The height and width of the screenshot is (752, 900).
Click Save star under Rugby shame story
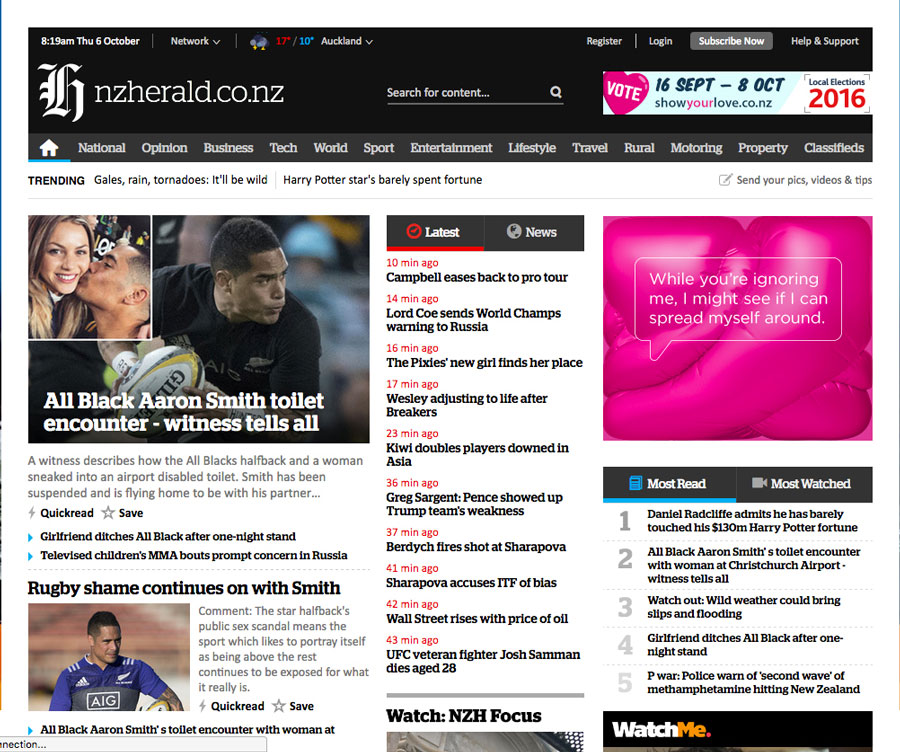click(x=278, y=706)
